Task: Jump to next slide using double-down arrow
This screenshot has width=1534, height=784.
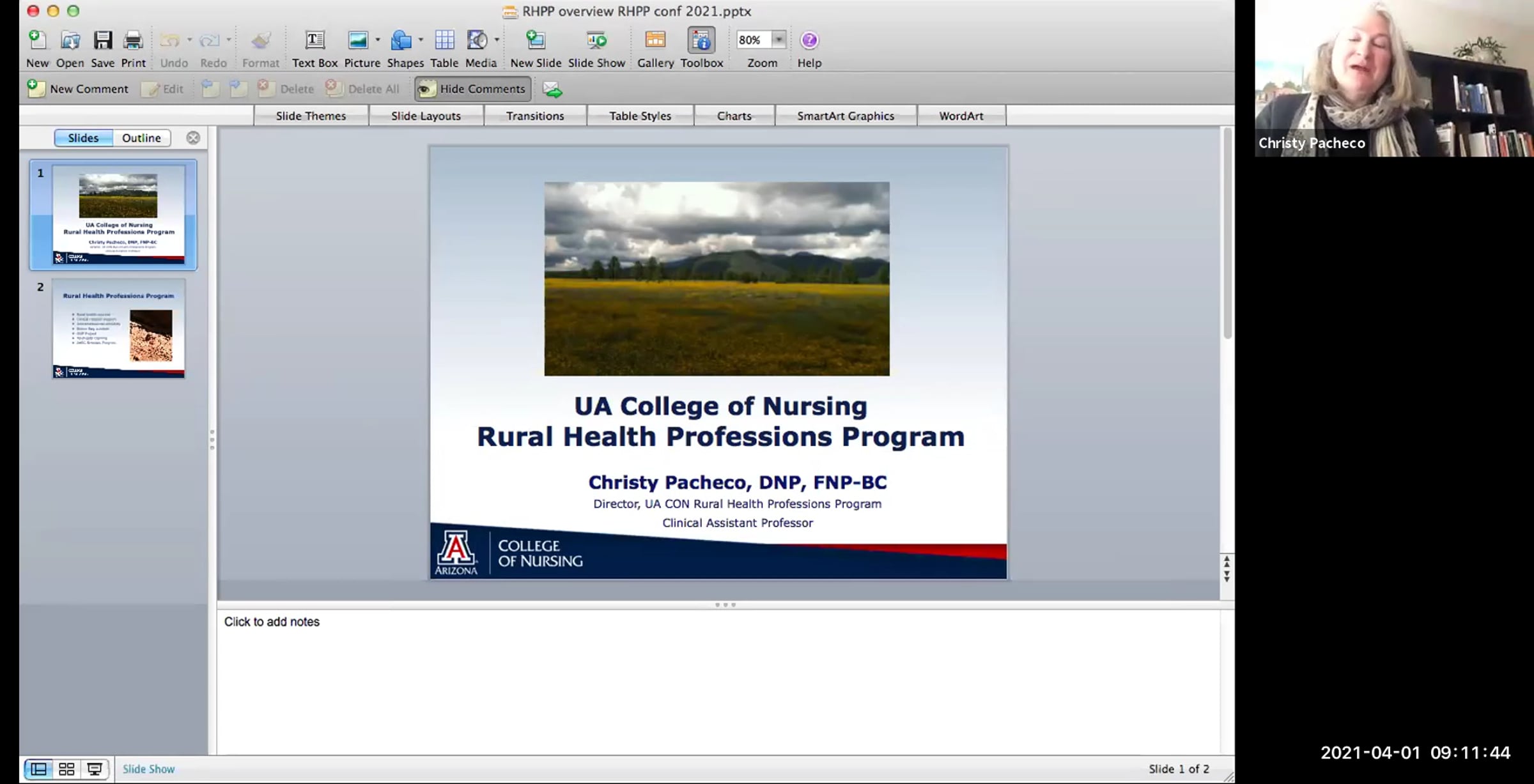Action: point(1227,575)
